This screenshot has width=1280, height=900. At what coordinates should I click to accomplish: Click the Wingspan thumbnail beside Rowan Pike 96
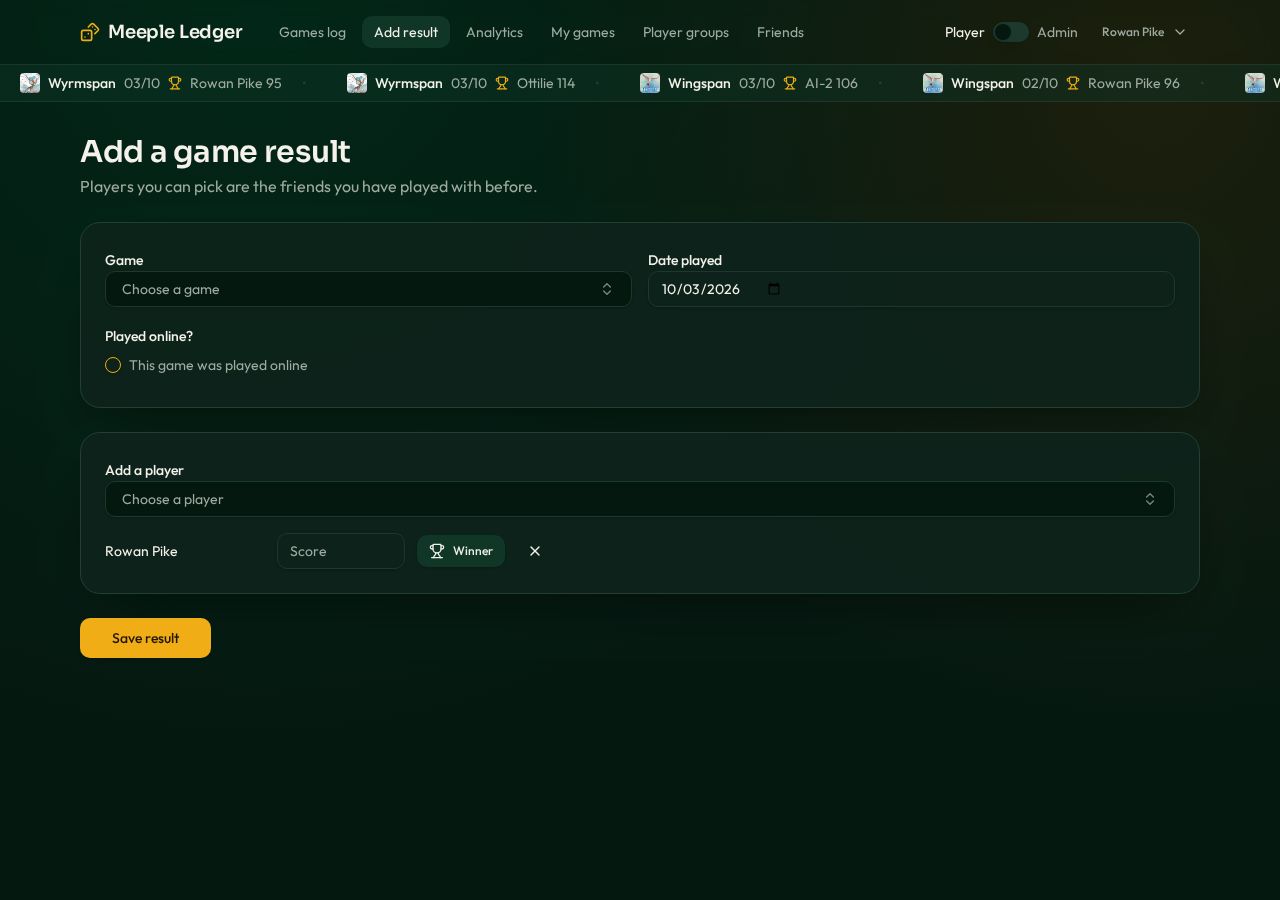click(933, 83)
